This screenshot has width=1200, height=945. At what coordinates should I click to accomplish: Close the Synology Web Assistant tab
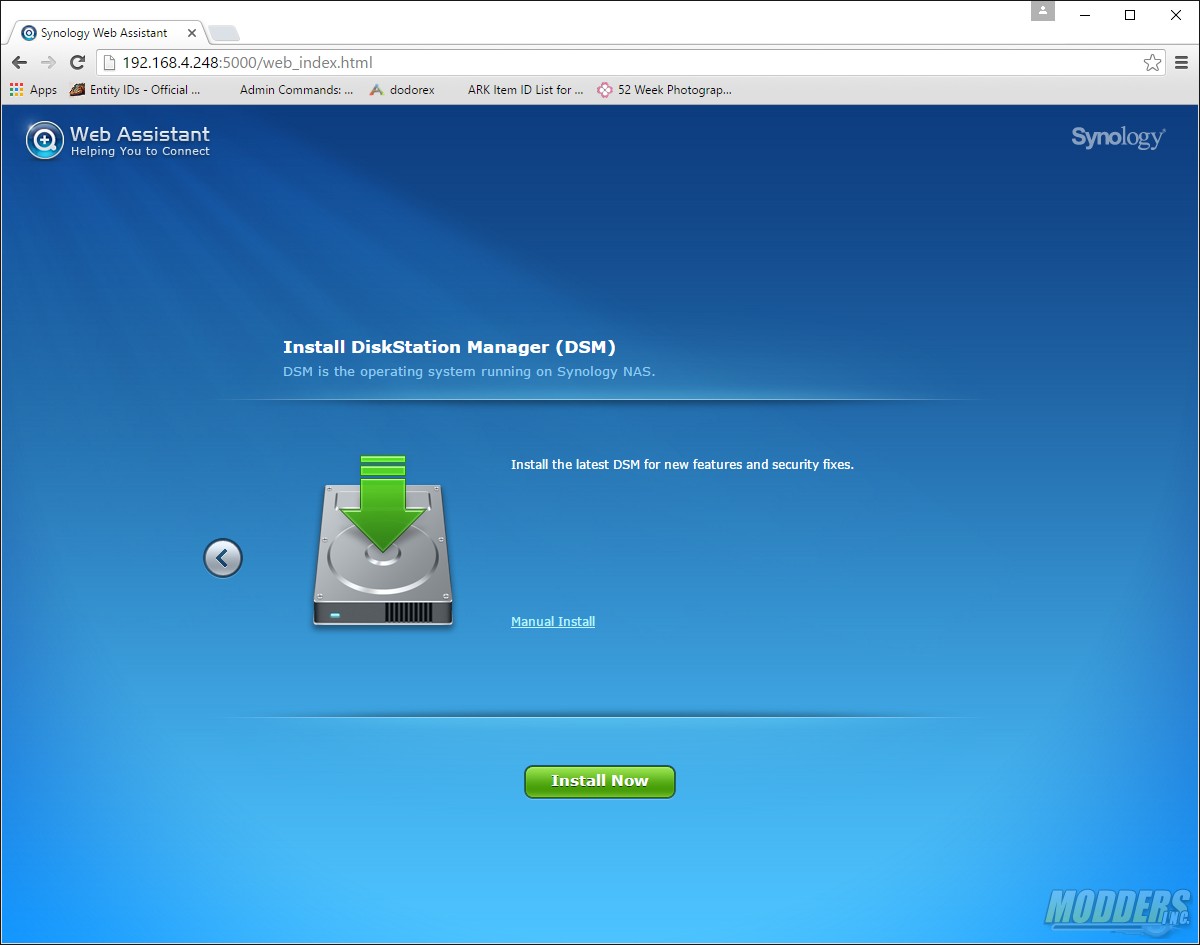[x=192, y=33]
